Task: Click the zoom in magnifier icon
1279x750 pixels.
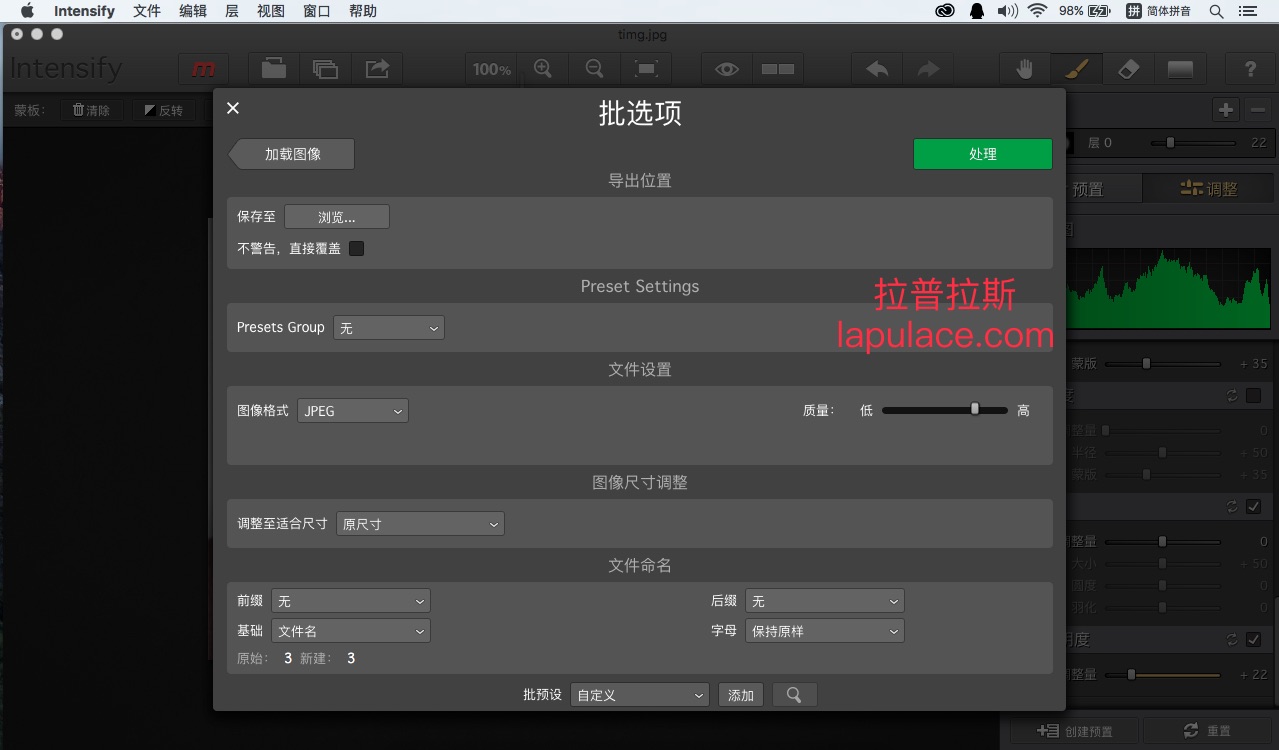Action: coord(543,69)
